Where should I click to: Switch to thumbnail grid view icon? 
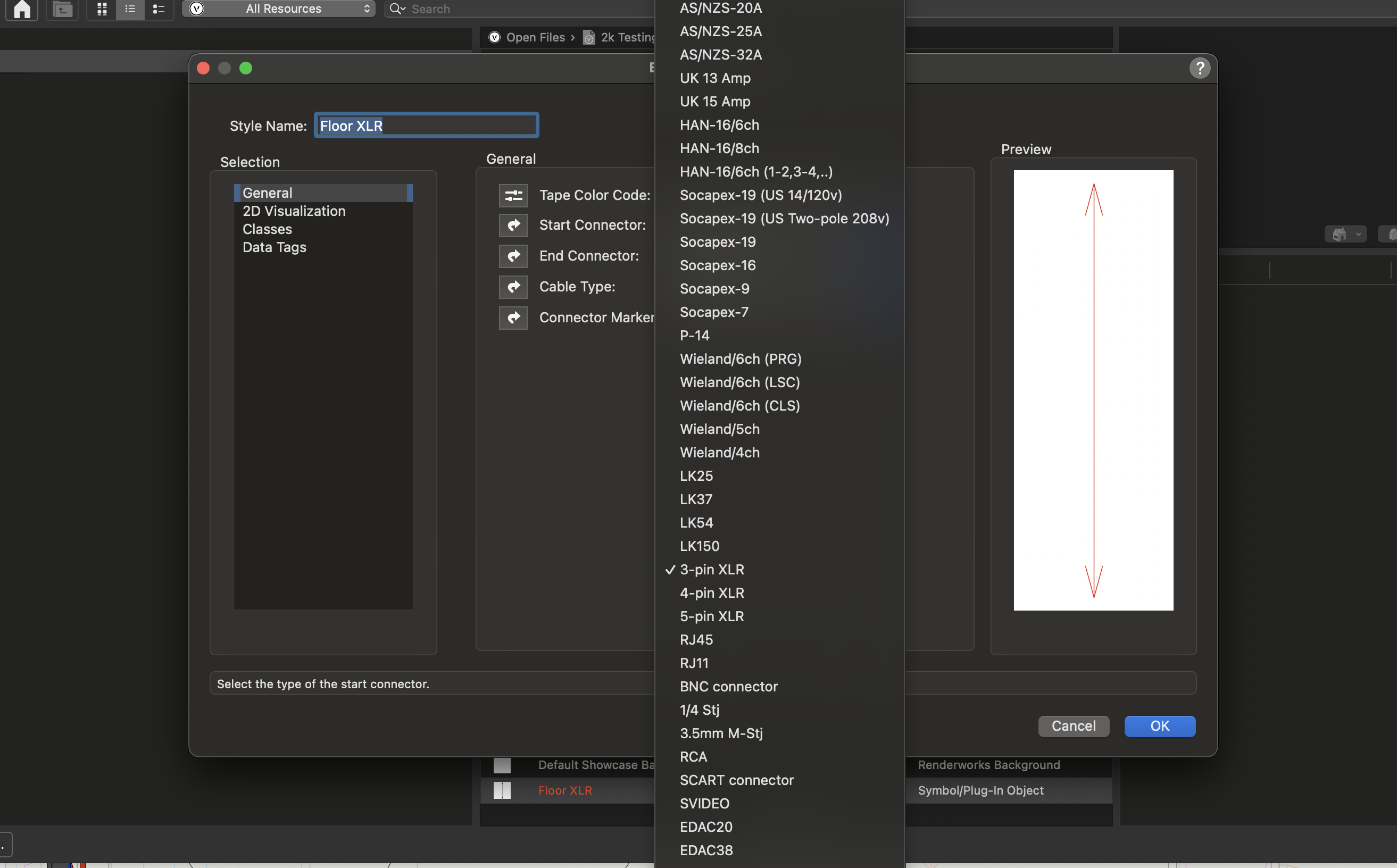(102, 9)
